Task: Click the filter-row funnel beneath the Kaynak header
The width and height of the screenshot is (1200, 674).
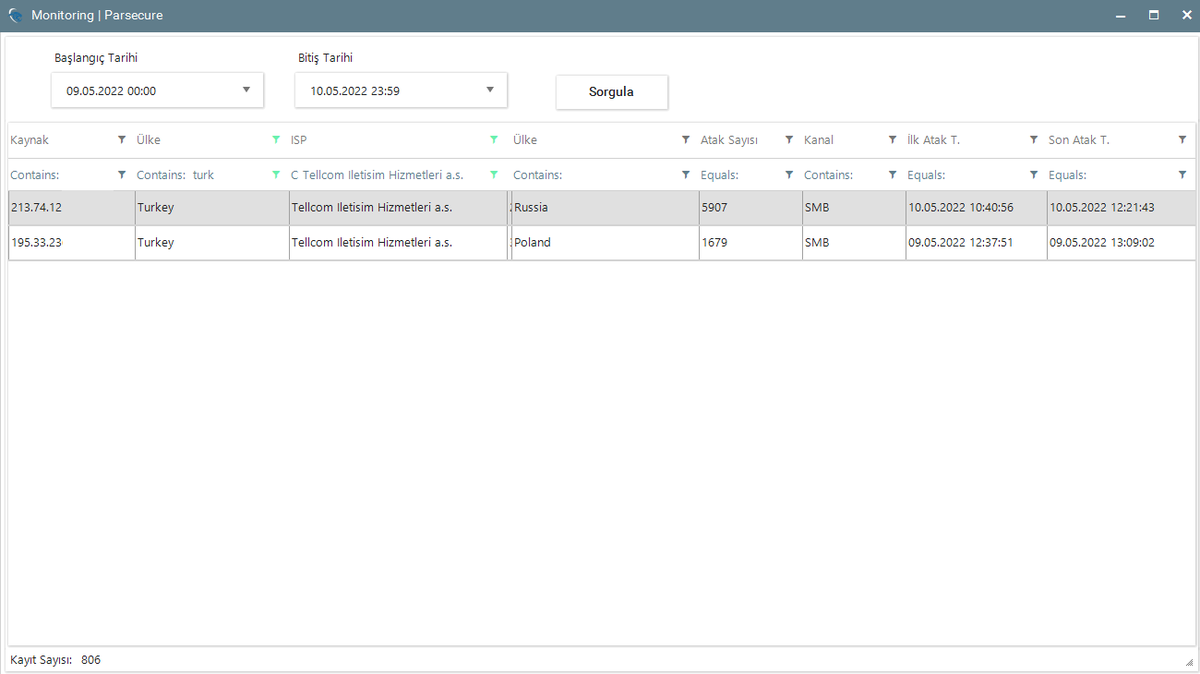Action: pyautogui.click(x=122, y=175)
